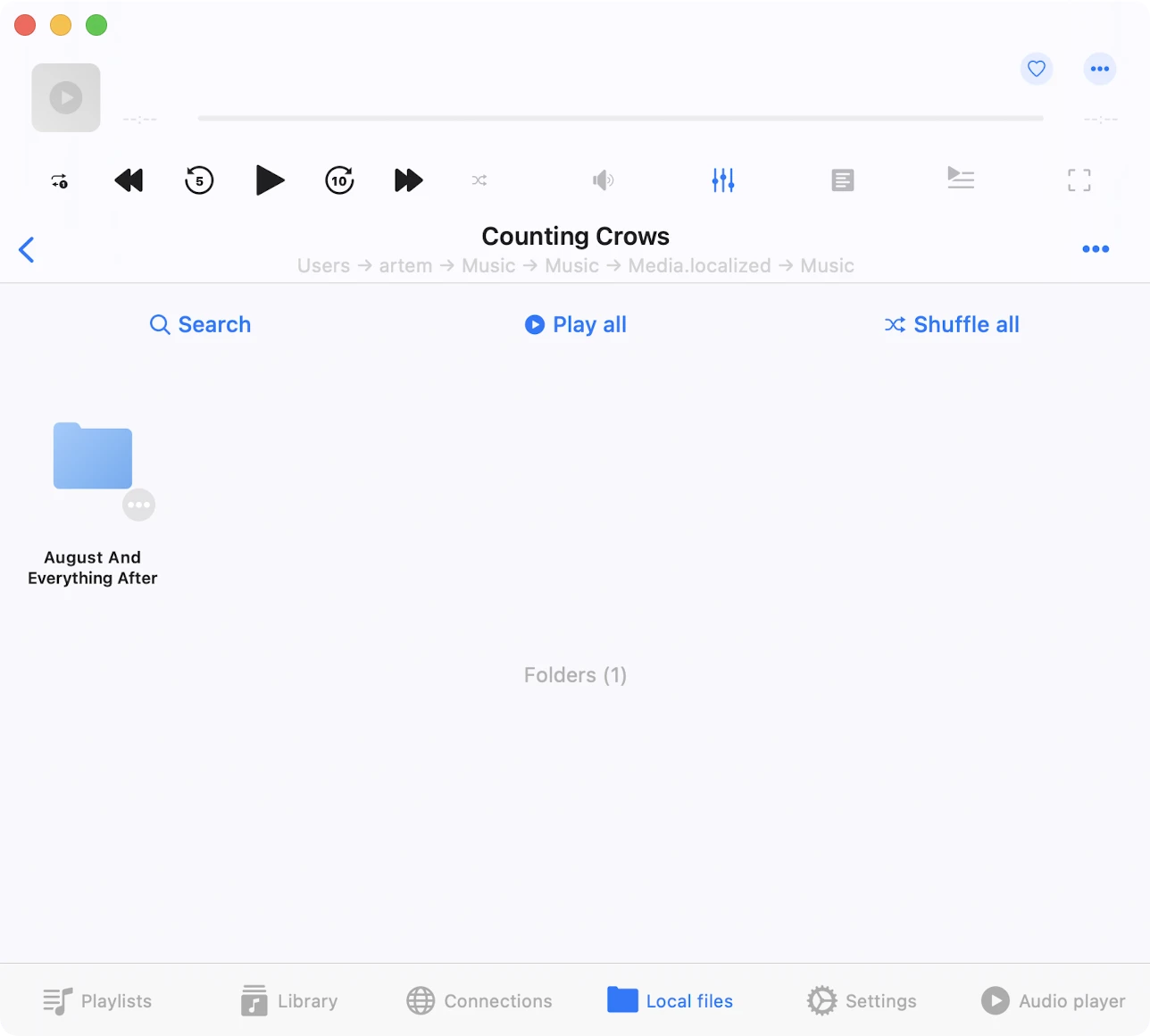Skip forward 10 seconds

339,180
